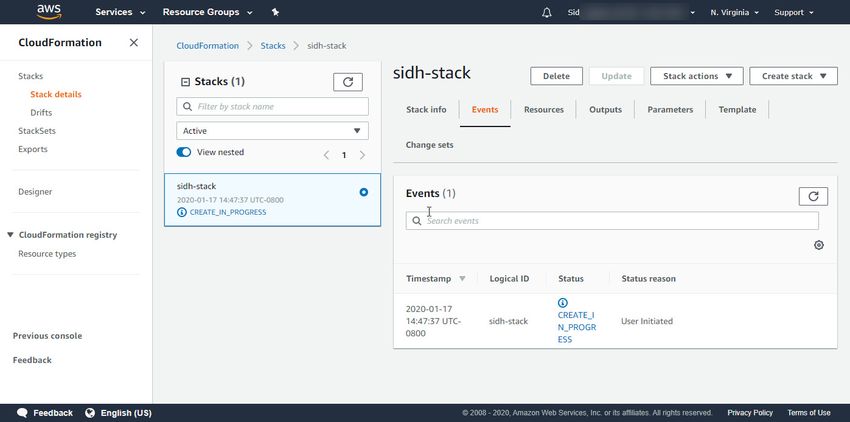Click the pin shortcut icon
Screen dimensions: 850x422
(275, 12)
